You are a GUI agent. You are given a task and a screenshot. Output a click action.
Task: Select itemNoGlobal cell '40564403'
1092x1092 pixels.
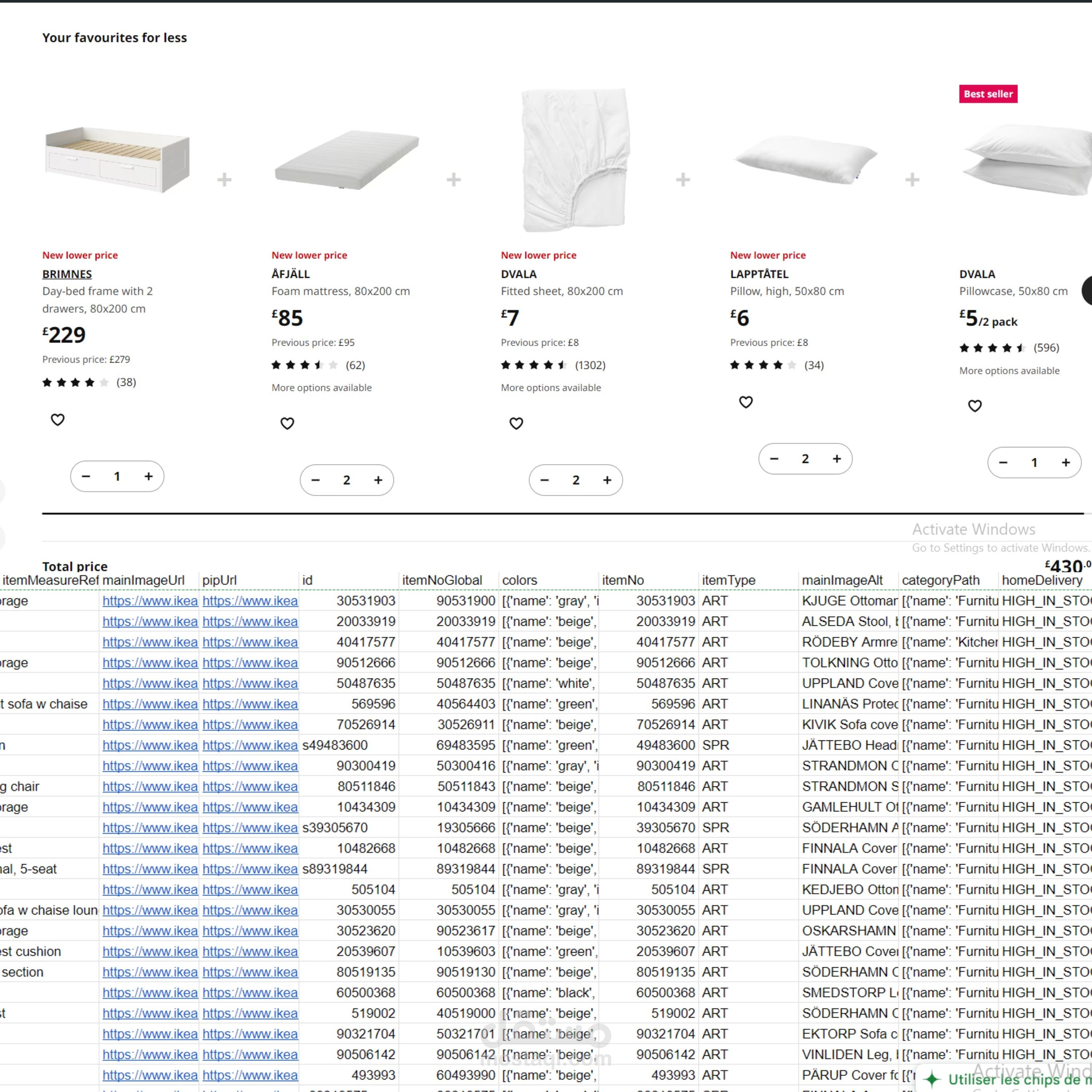(449, 704)
